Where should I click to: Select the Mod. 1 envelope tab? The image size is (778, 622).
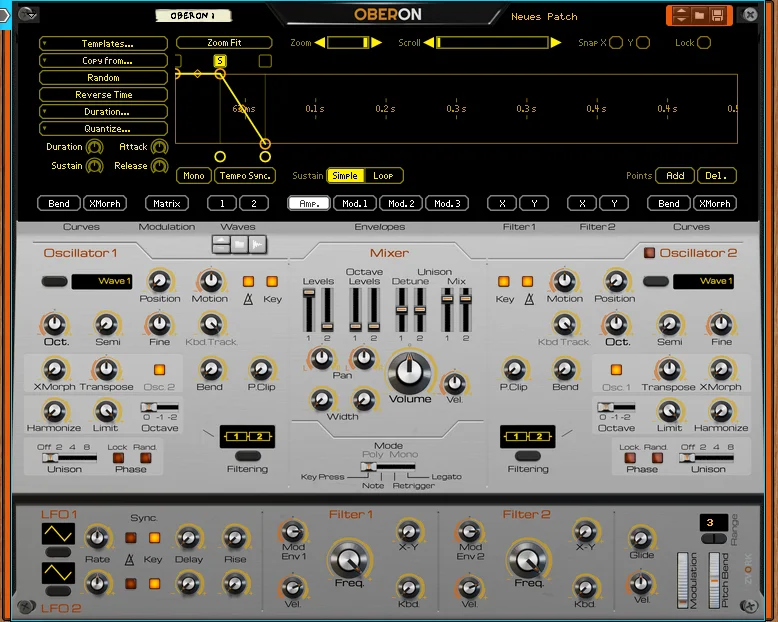click(355, 203)
